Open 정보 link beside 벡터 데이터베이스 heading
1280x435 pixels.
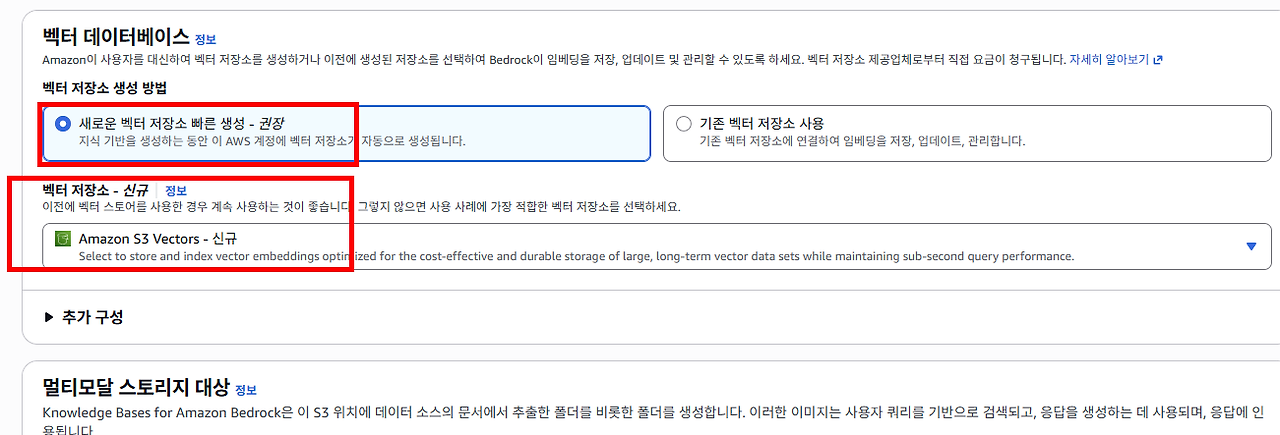[205, 40]
